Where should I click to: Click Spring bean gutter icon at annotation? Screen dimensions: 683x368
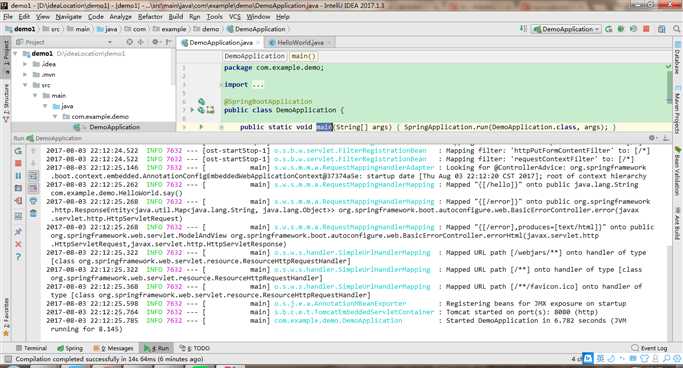201,101
